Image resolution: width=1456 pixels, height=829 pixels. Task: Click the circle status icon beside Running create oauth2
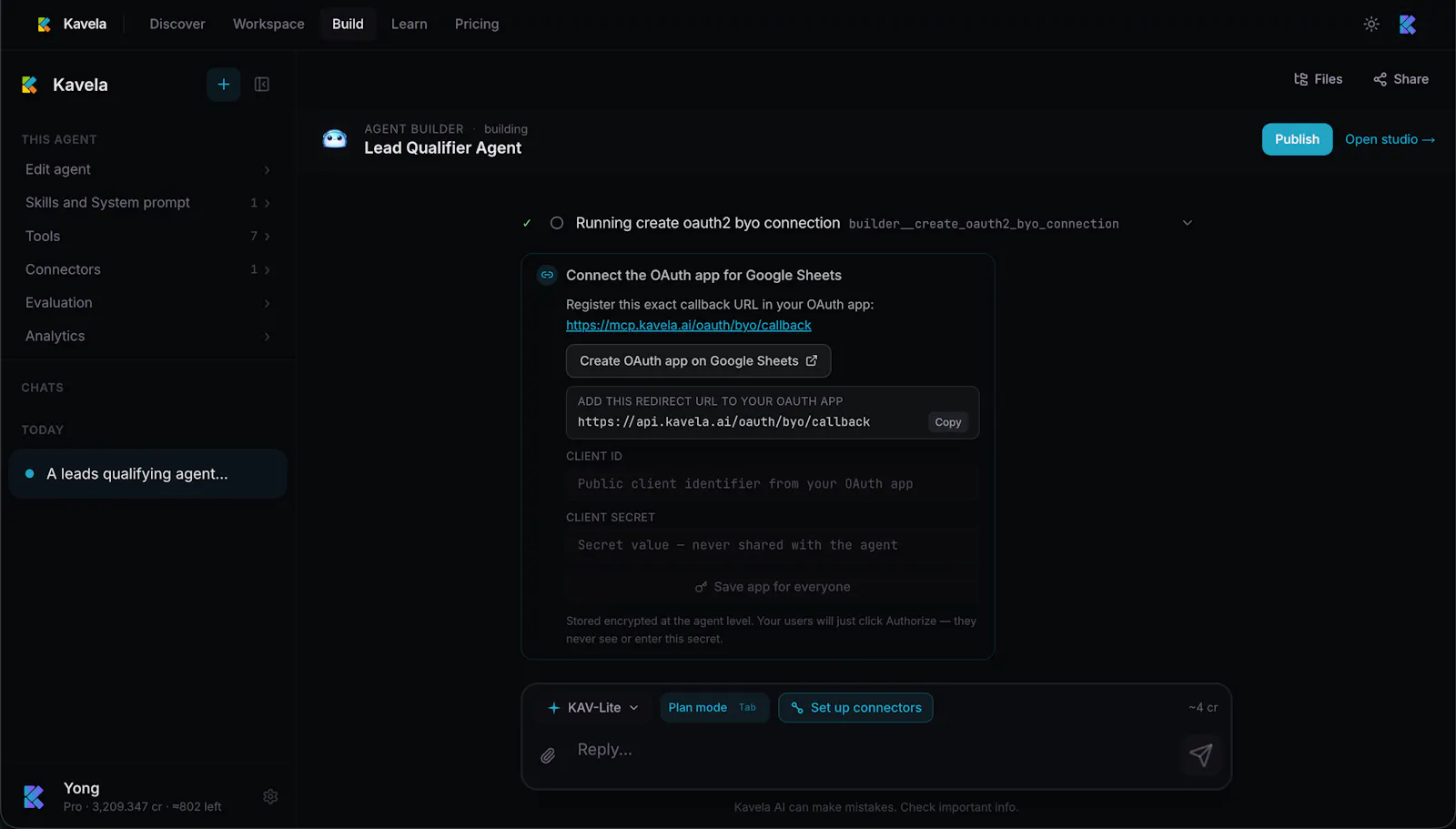pyautogui.click(x=557, y=223)
